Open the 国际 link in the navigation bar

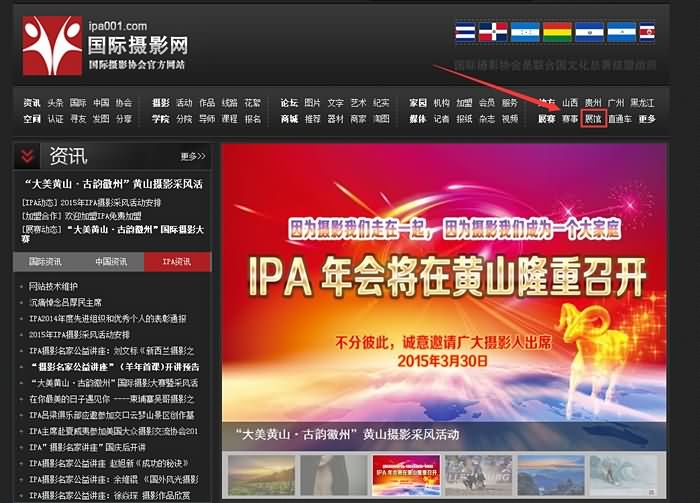78,103
